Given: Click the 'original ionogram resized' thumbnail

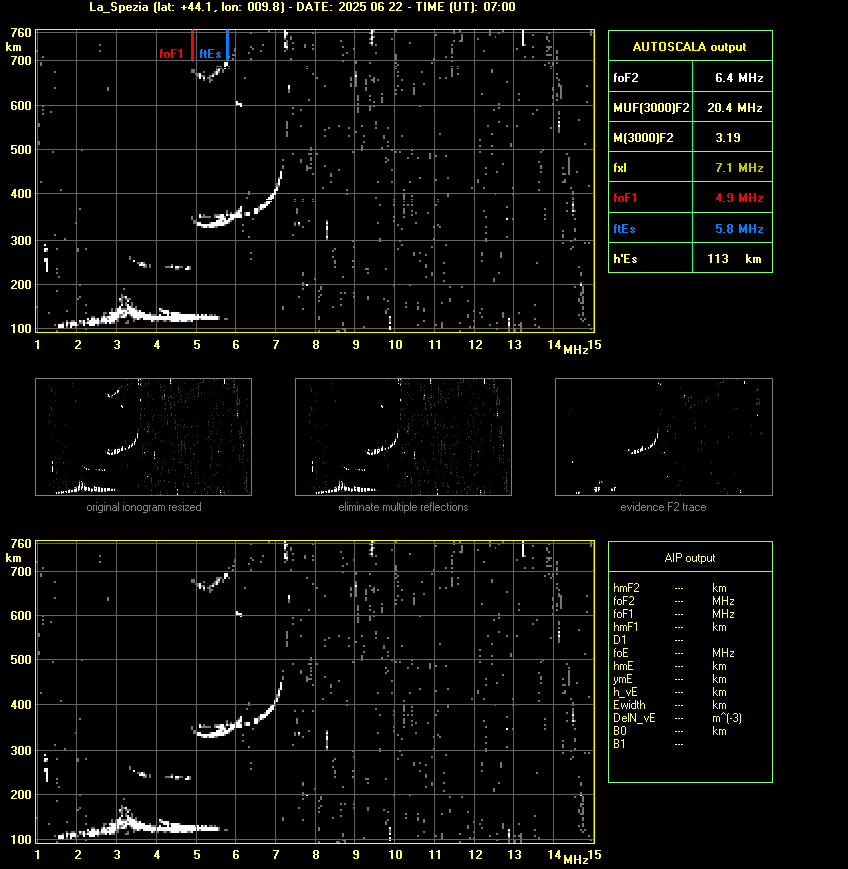Looking at the screenshot, I should [144, 437].
